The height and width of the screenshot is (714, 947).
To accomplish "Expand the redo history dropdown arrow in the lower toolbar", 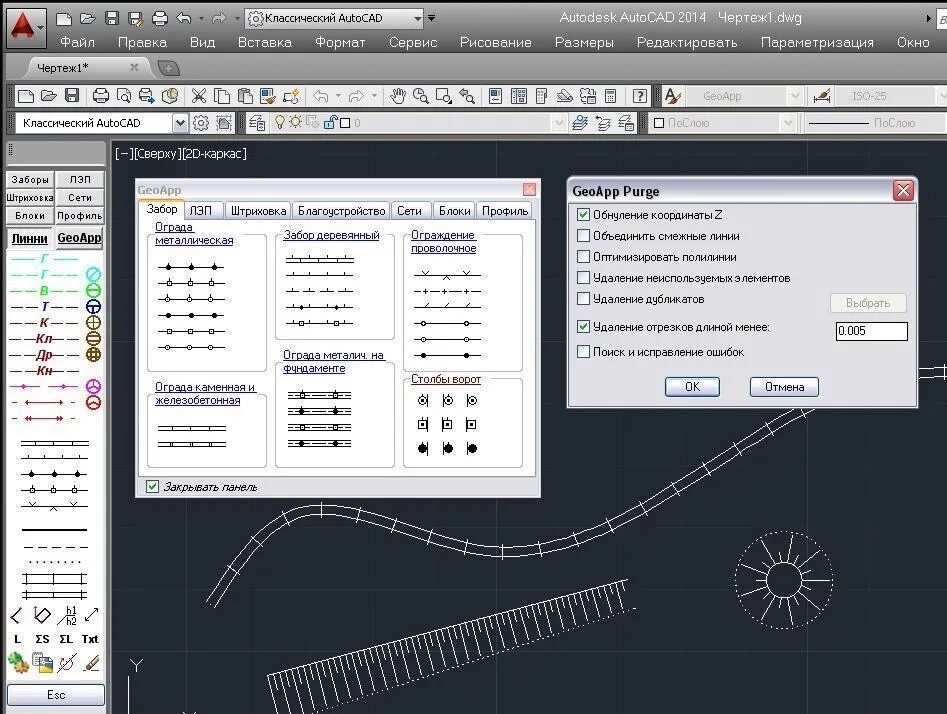I will pyautogui.click(x=374, y=95).
